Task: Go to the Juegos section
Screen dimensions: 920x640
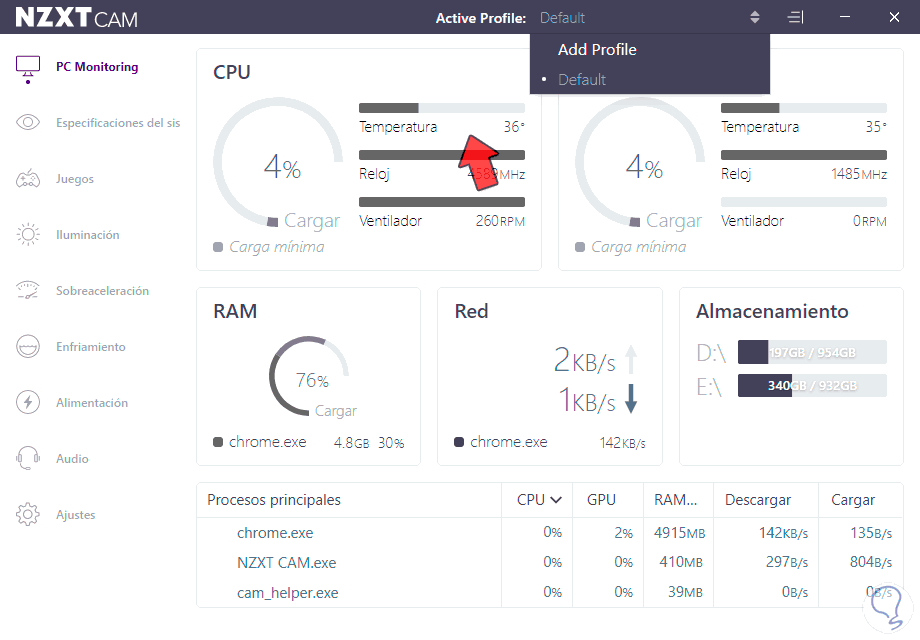Action: click(75, 179)
